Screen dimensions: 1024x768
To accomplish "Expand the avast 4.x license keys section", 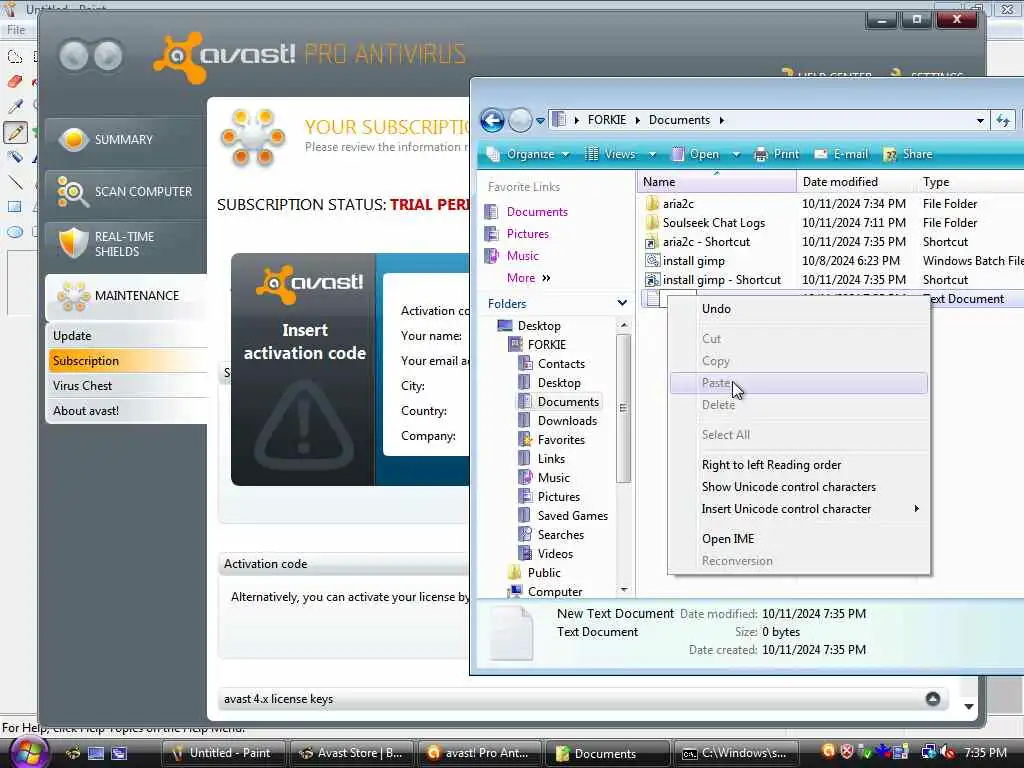I will (x=933, y=699).
